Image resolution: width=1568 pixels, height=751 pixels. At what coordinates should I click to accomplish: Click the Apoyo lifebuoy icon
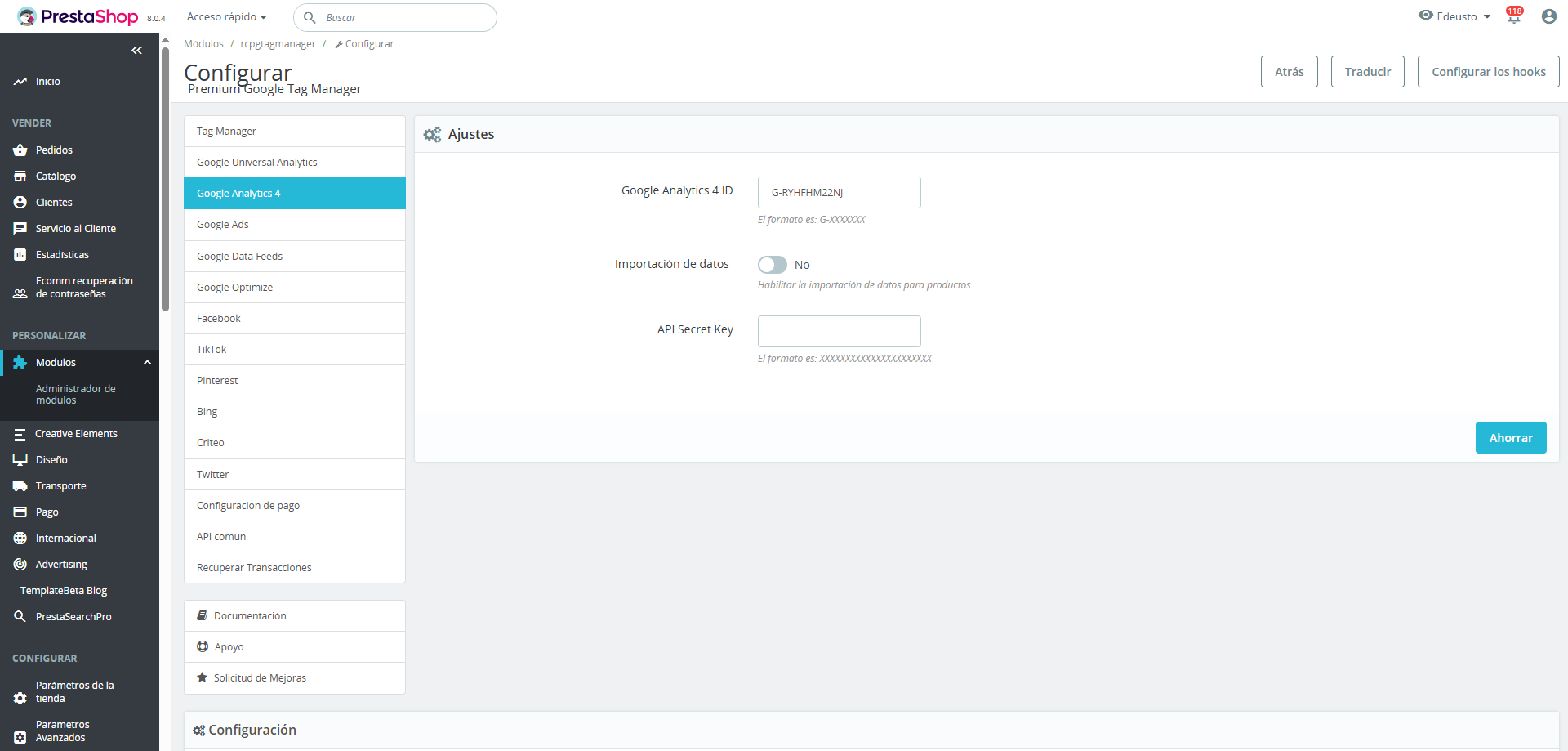click(x=203, y=647)
